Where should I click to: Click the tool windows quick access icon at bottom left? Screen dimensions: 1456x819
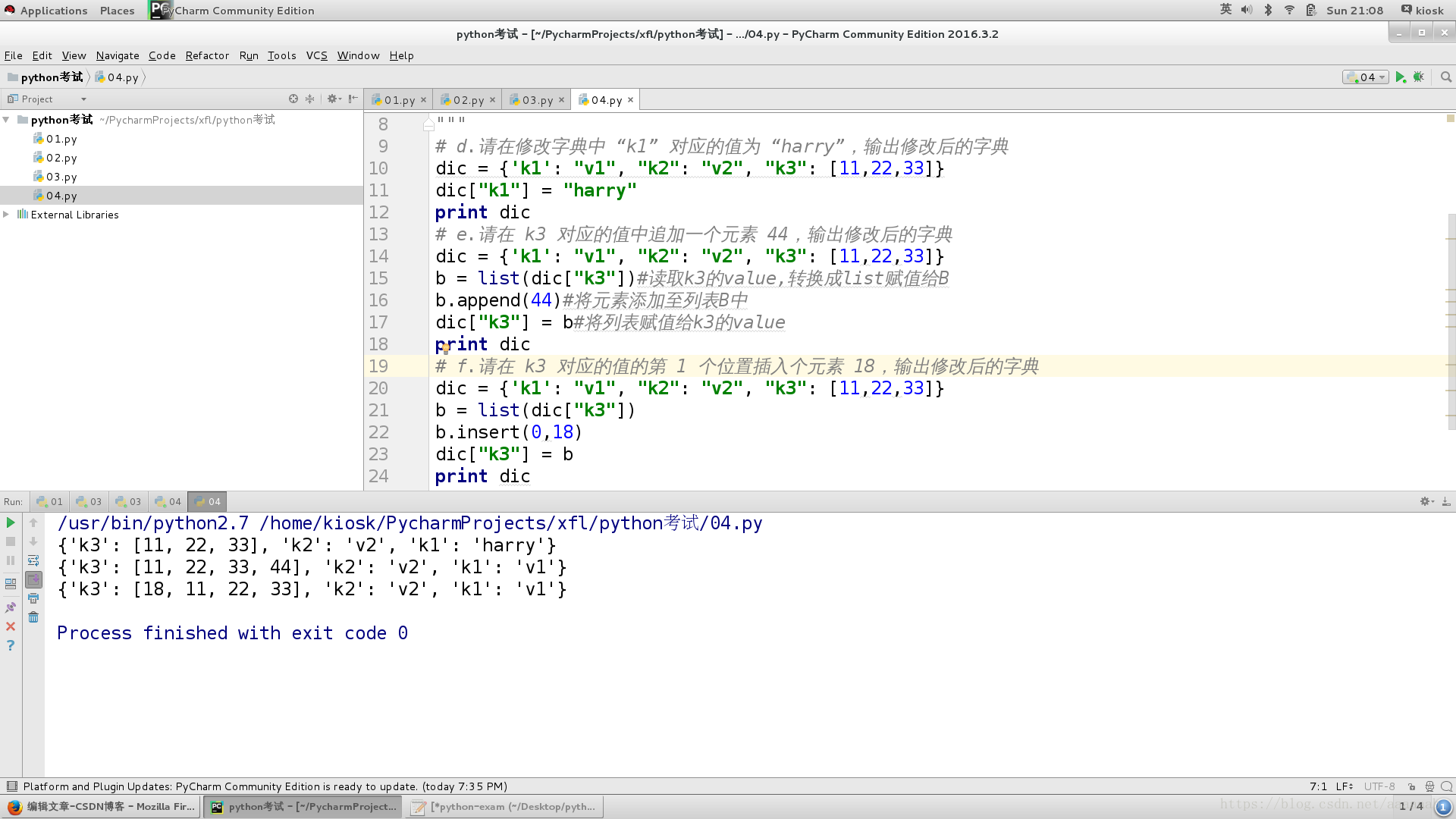click(x=11, y=786)
